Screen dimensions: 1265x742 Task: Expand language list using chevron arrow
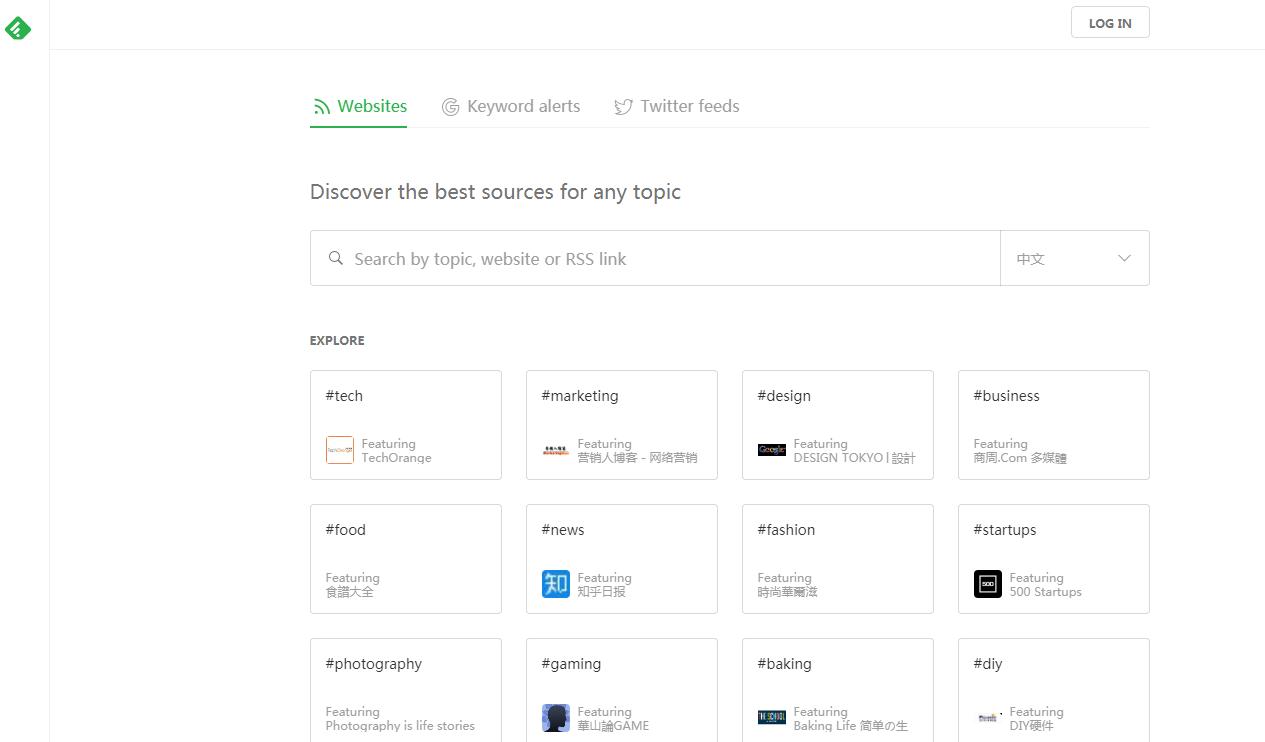1124,258
